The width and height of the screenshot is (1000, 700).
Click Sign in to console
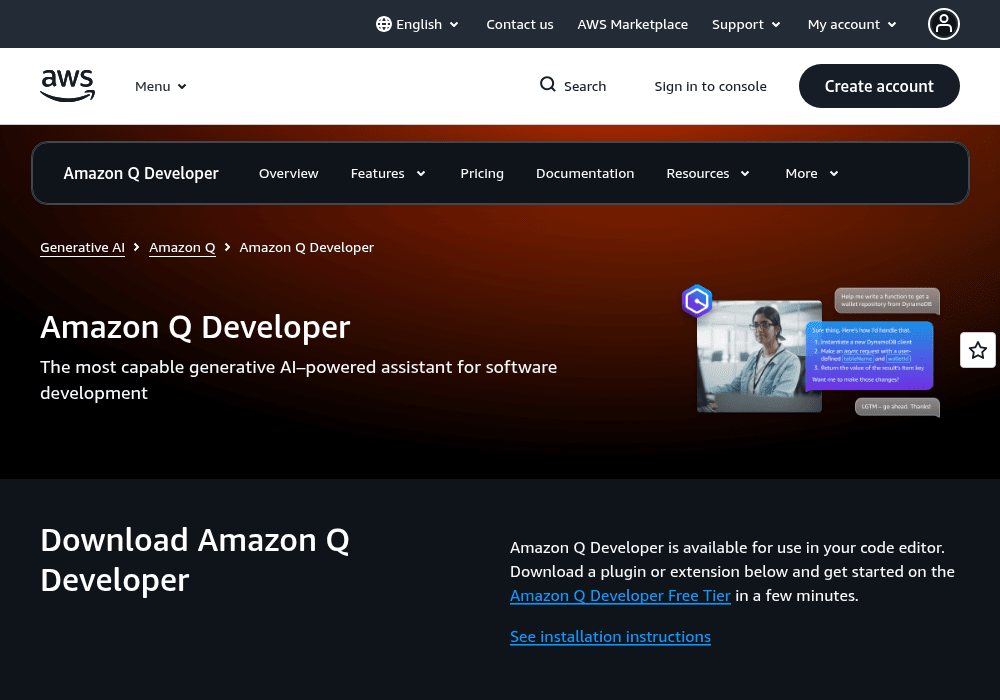click(x=710, y=86)
